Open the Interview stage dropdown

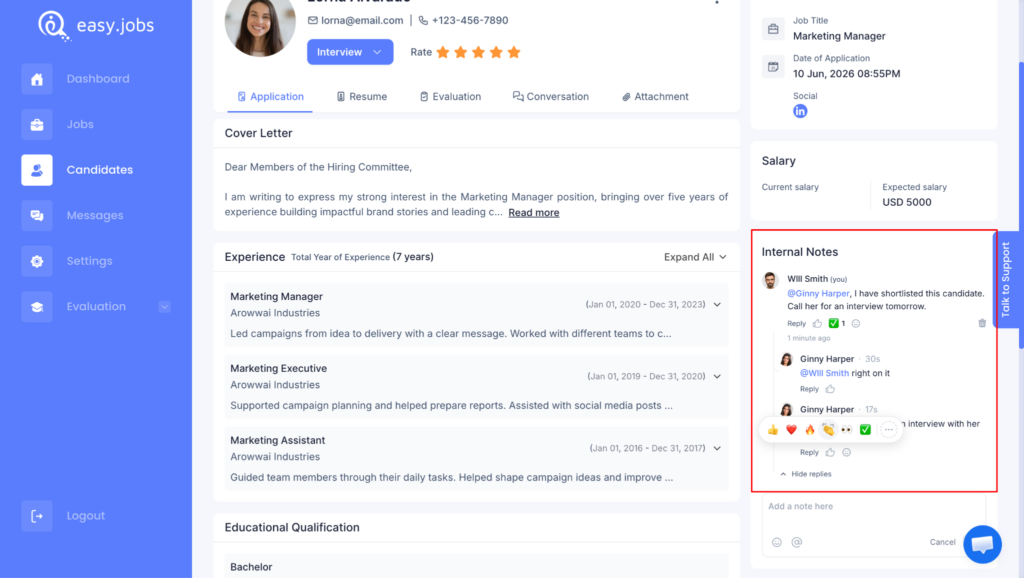coord(350,52)
